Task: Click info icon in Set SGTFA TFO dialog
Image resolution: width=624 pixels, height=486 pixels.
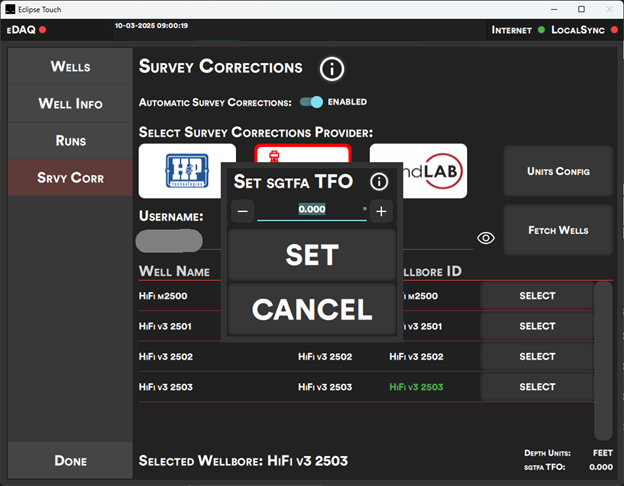Action: pos(379,182)
